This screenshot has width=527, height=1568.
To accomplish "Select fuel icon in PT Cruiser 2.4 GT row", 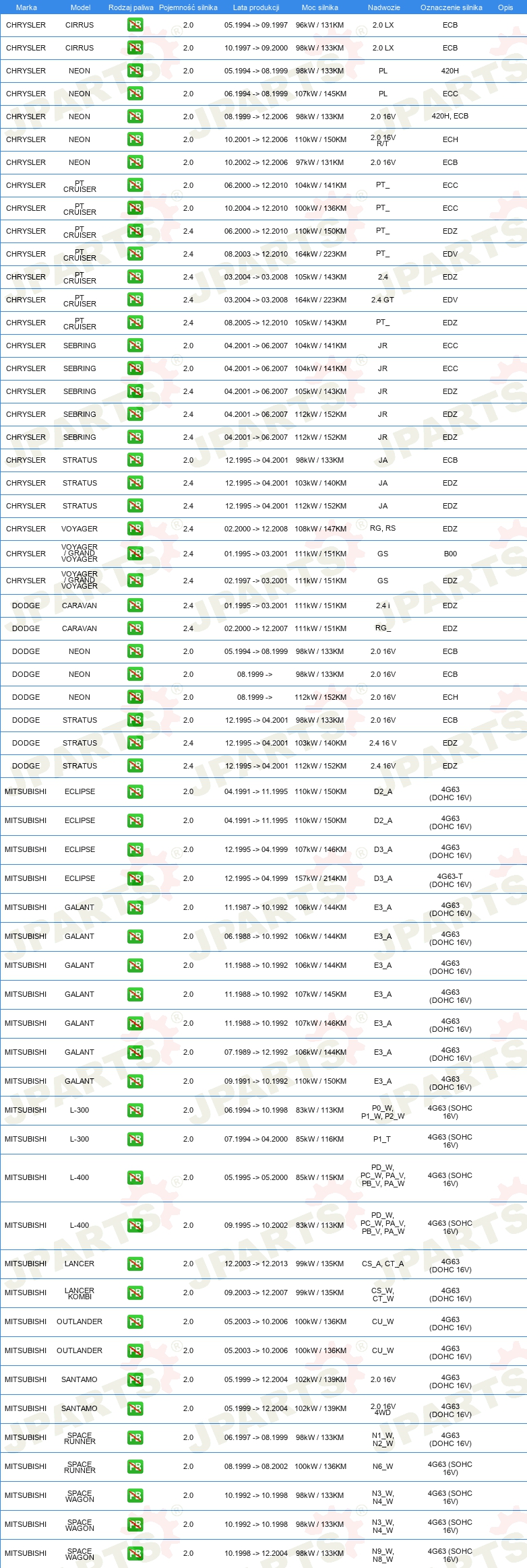I will (135, 300).
